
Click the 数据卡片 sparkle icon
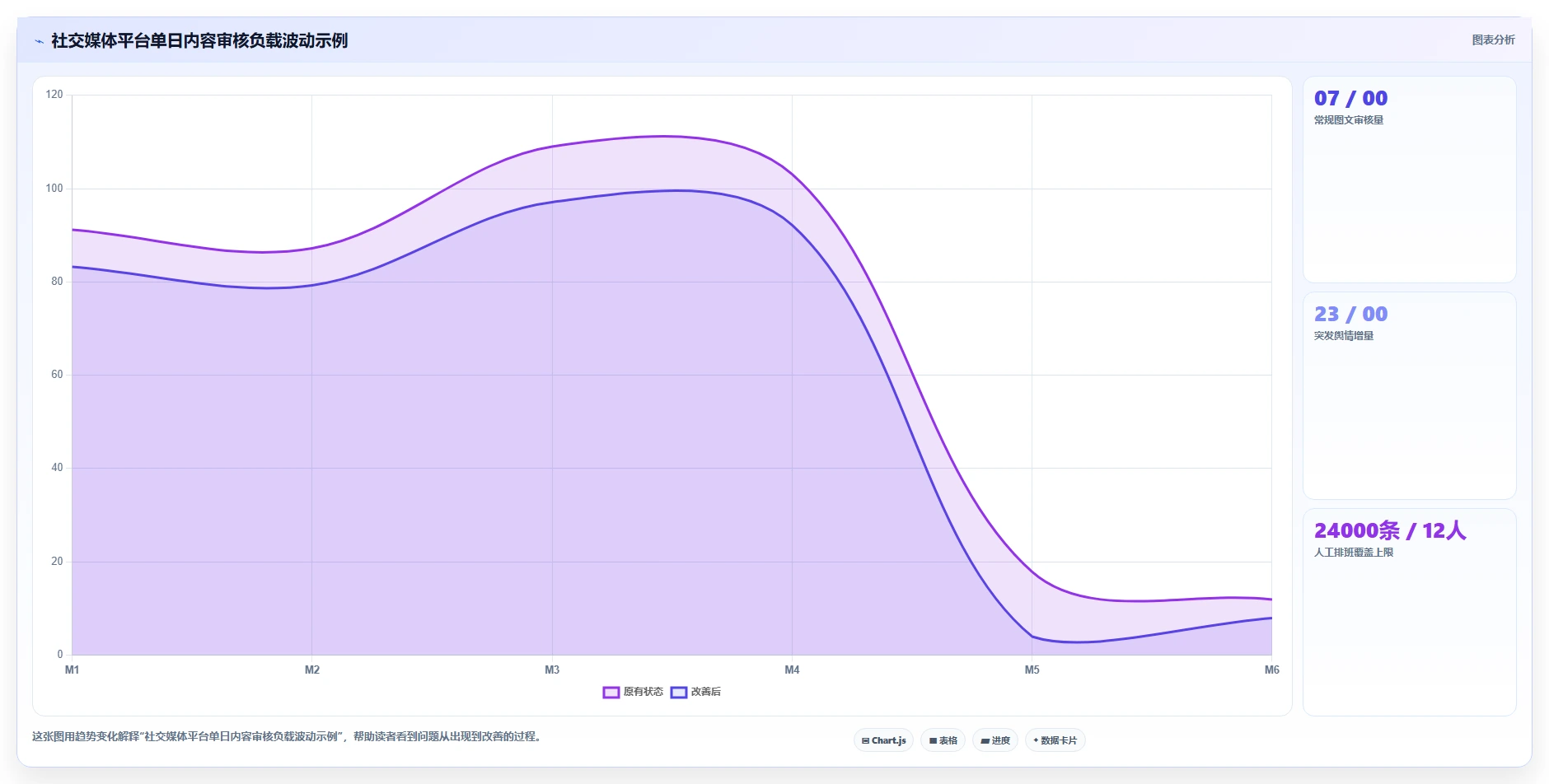click(x=1036, y=740)
